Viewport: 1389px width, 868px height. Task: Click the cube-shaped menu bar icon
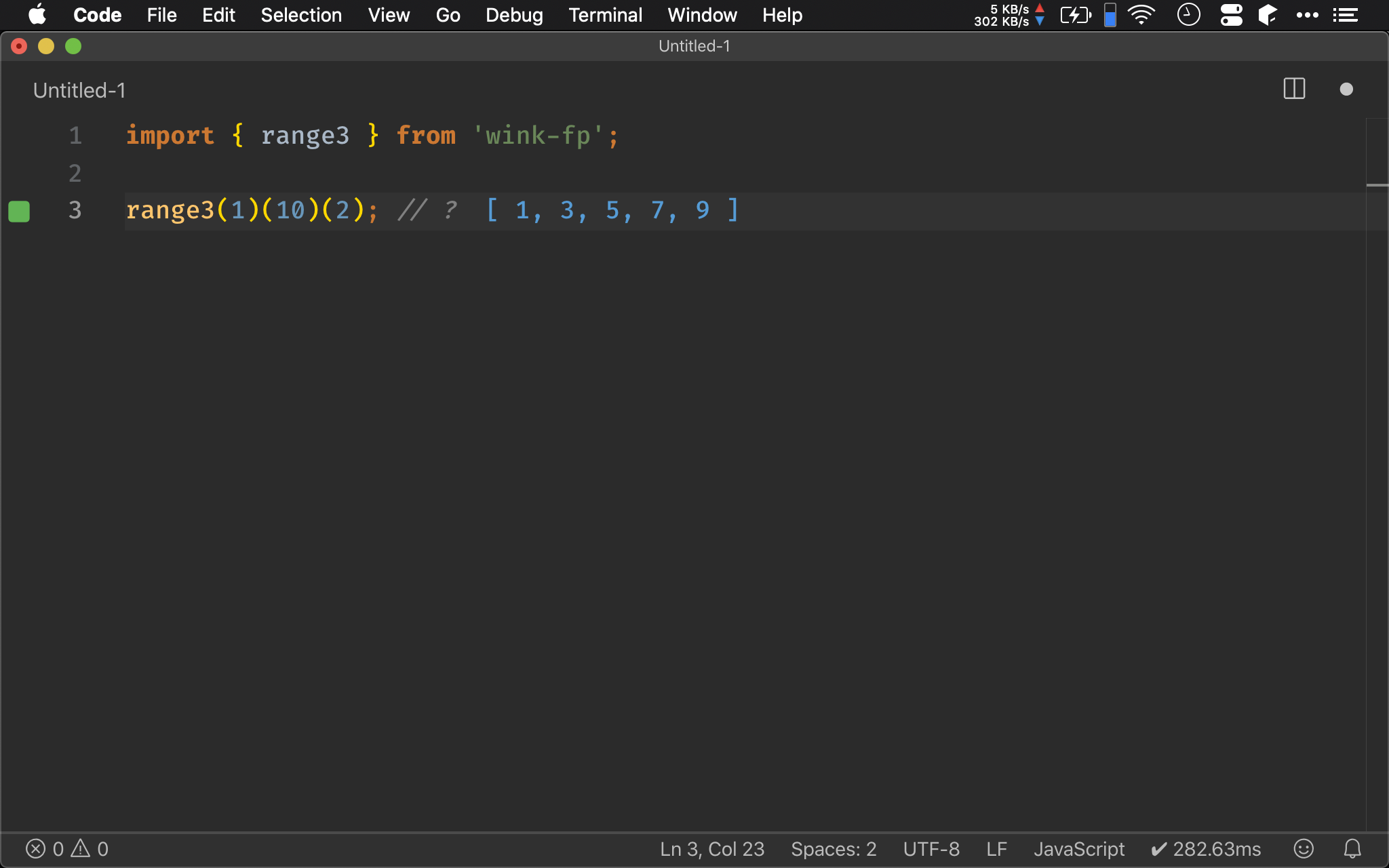[x=1268, y=14]
